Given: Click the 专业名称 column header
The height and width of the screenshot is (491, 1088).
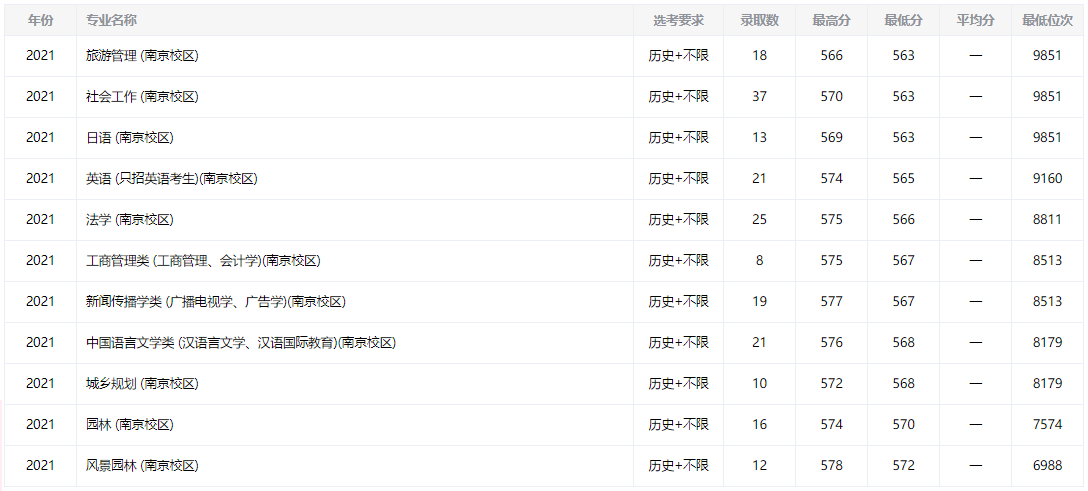Looking at the screenshot, I should tap(112, 20).
